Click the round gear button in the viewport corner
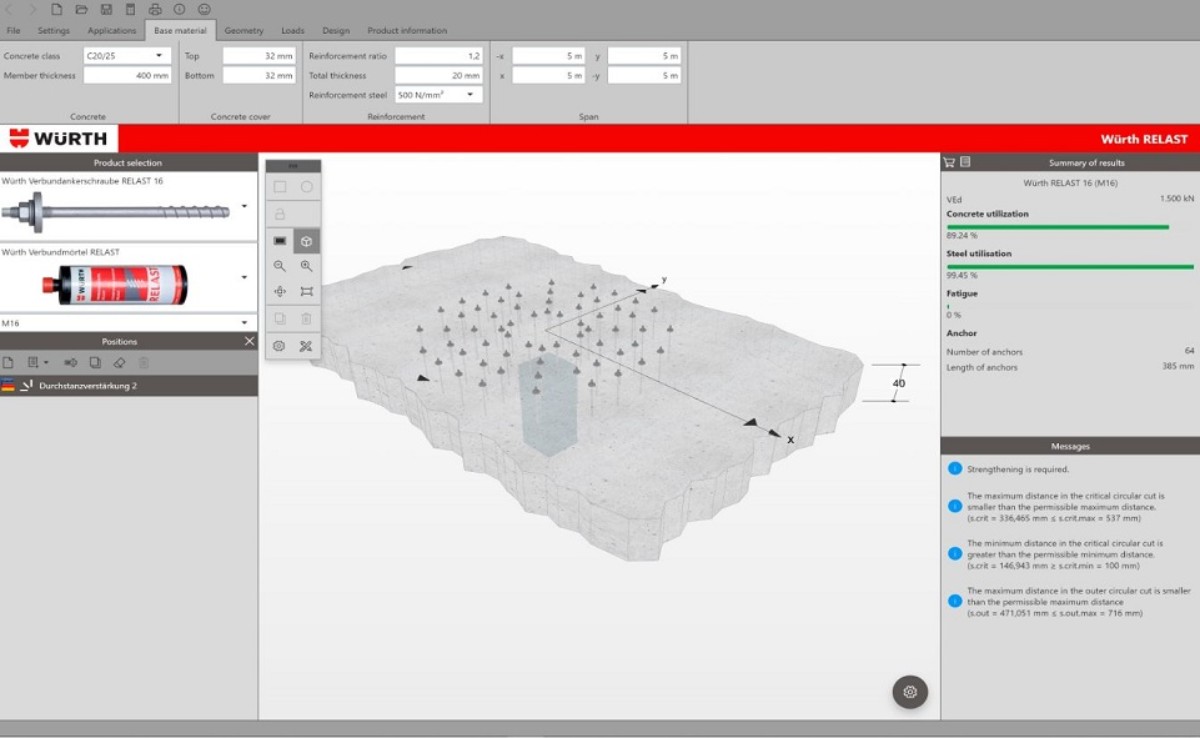Viewport: 1200px width, 738px height. pyautogui.click(x=910, y=691)
